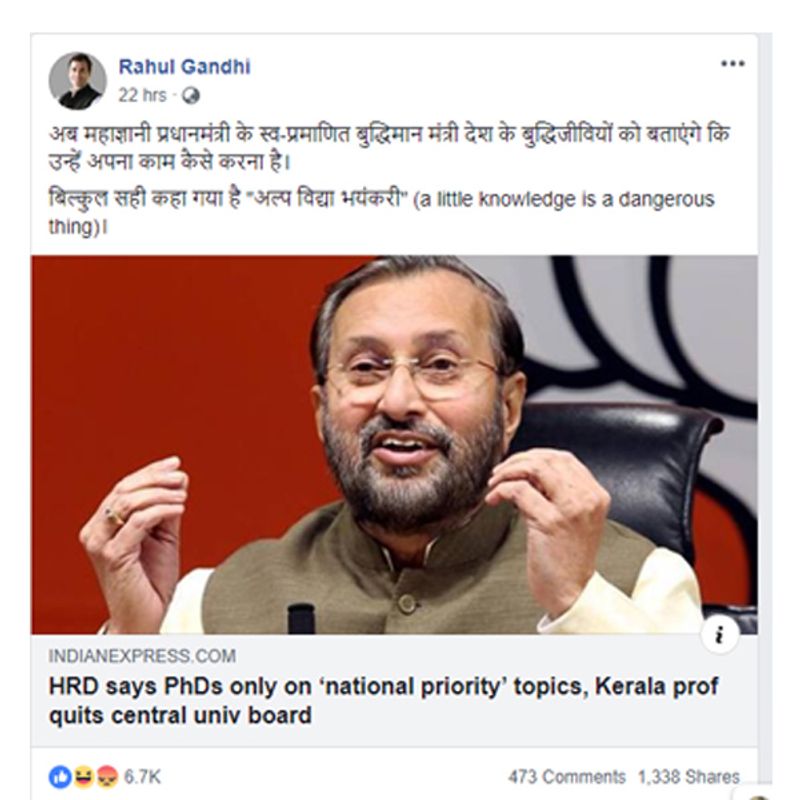Image resolution: width=800 pixels, height=800 pixels.
Task: Click Rahul Gandhi's profile picture
Action: click(x=78, y=81)
